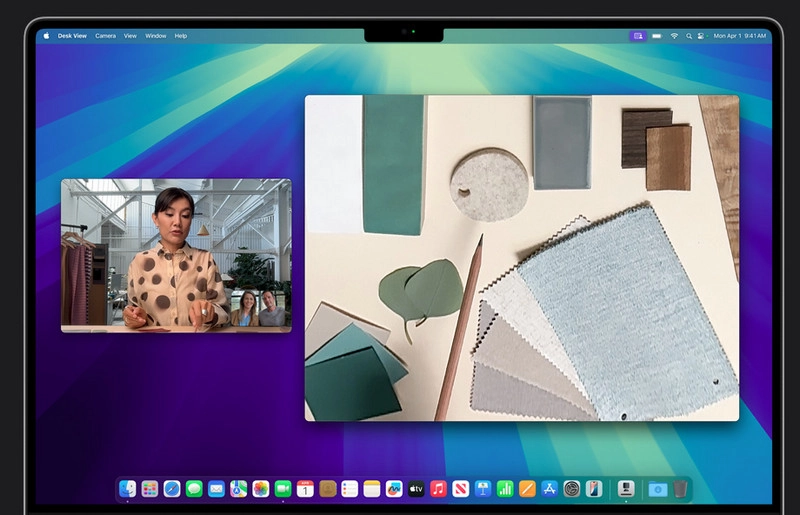Viewport: 800px width, 515px height.
Task: Click the date and time display
Action: tap(738, 36)
